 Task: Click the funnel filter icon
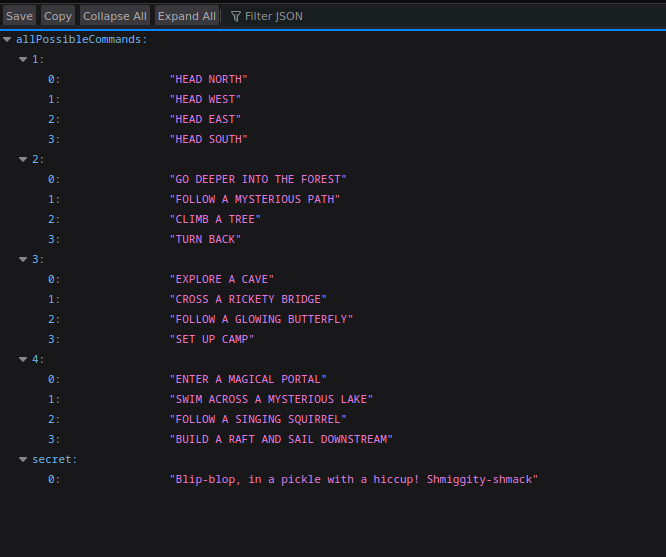[236, 16]
